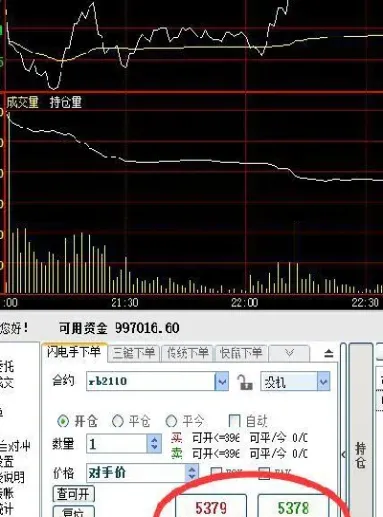Adjust the 价格 price type stepper

(x=192, y=473)
